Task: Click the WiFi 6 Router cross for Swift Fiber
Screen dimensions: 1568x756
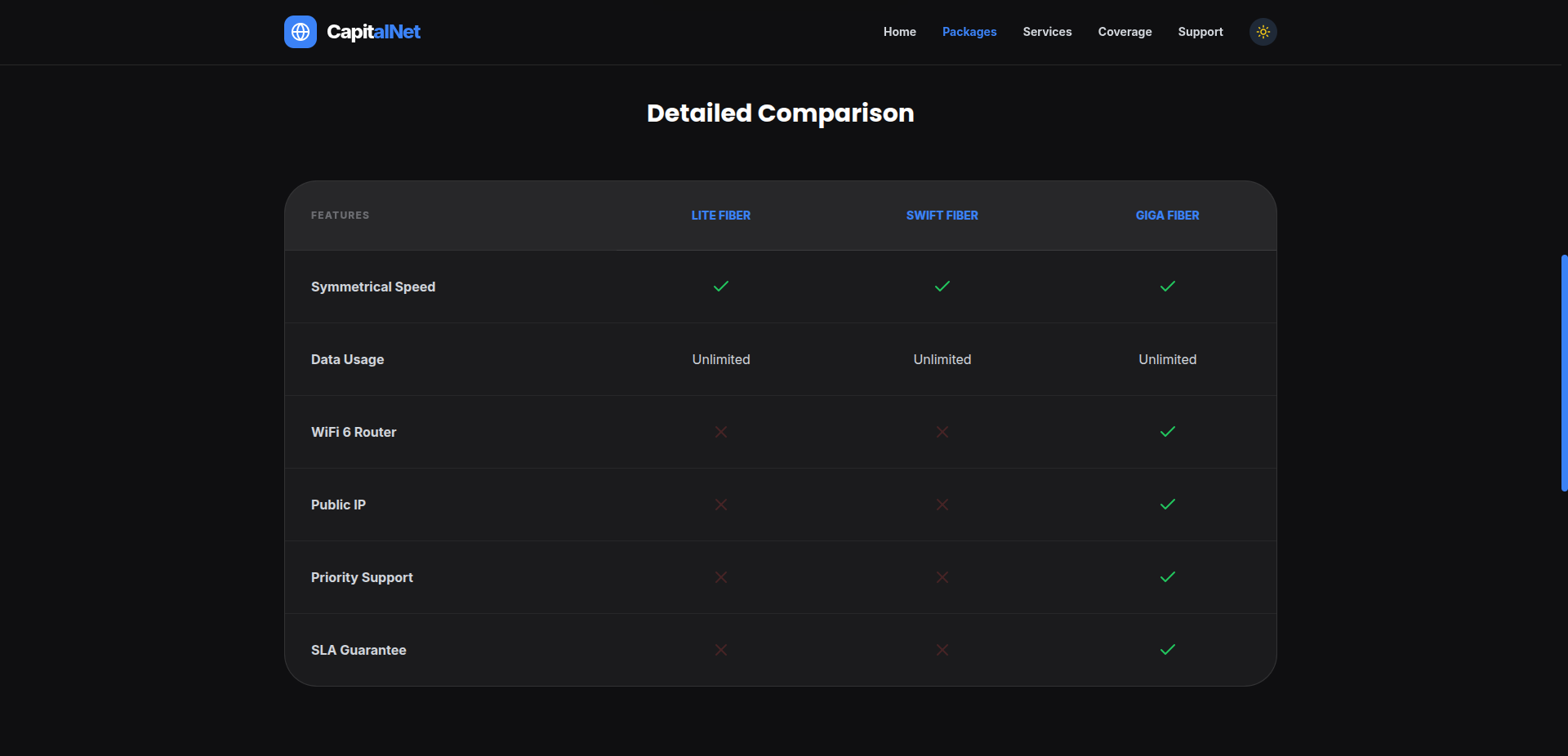Action: point(942,432)
